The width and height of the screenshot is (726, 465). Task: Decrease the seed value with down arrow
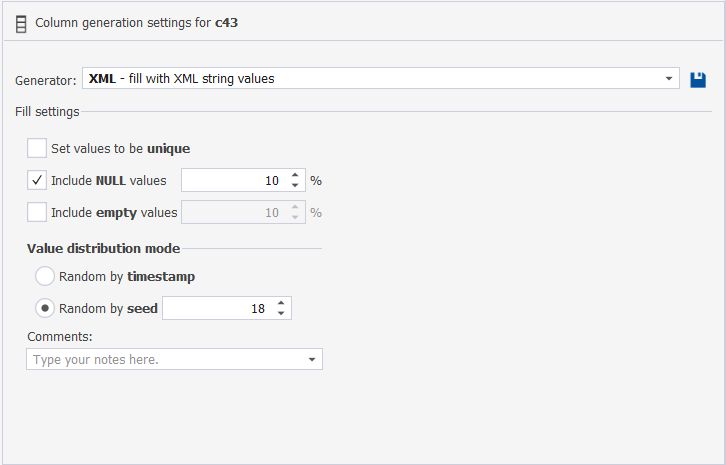tap(281, 313)
